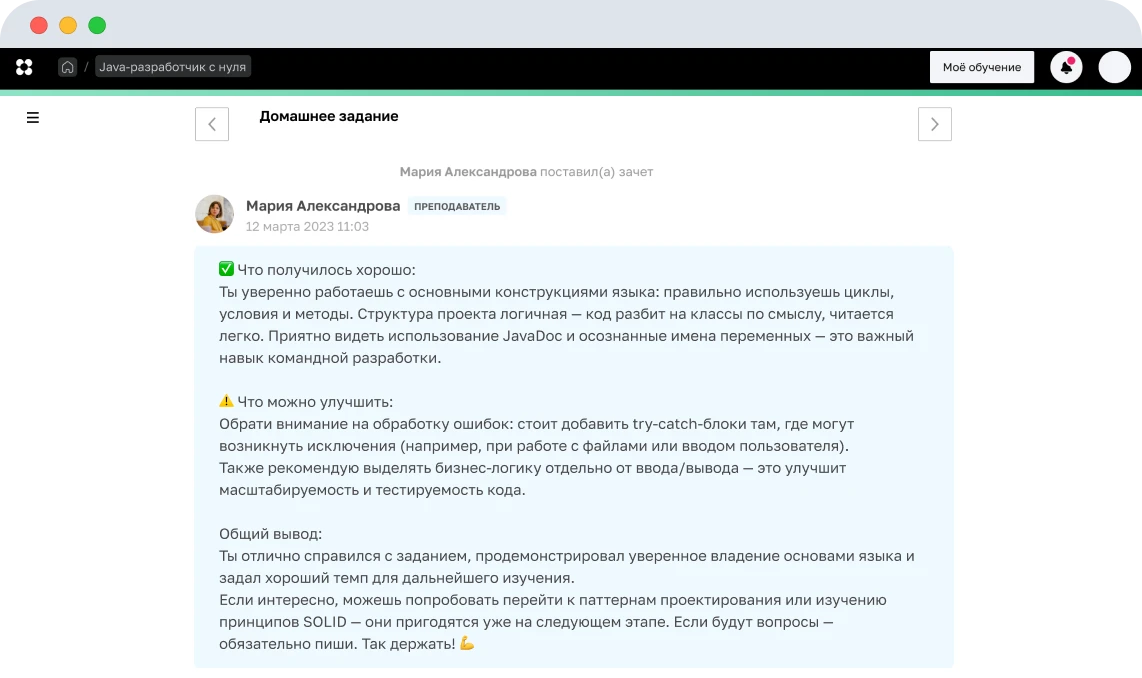Click the warning emoji before Что можно улучшить
1142x678 pixels.
point(226,402)
